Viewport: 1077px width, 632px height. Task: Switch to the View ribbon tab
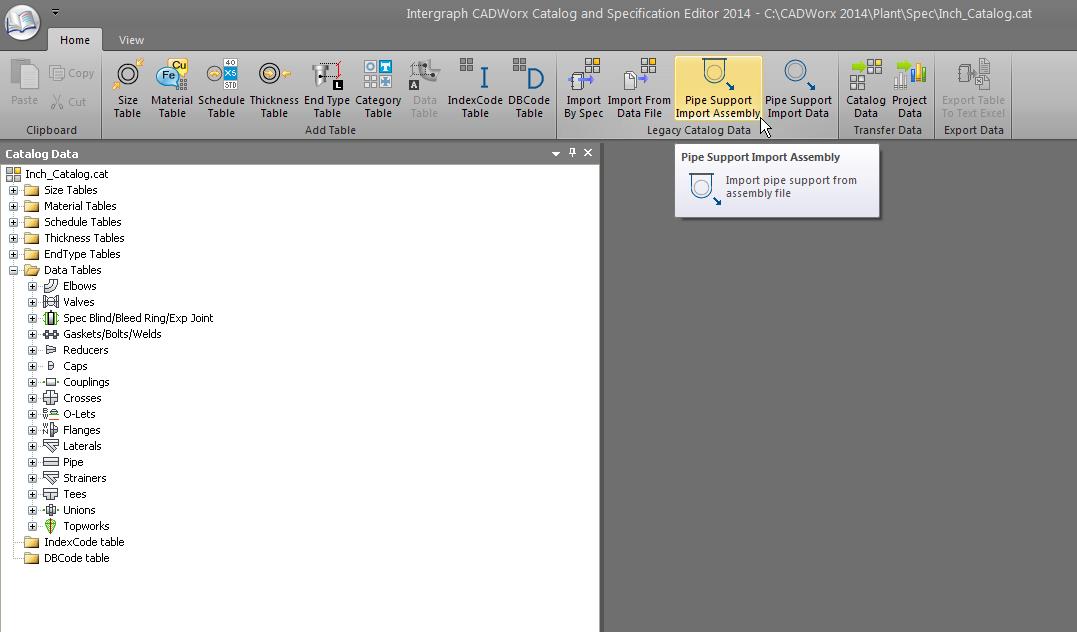click(x=131, y=40)
